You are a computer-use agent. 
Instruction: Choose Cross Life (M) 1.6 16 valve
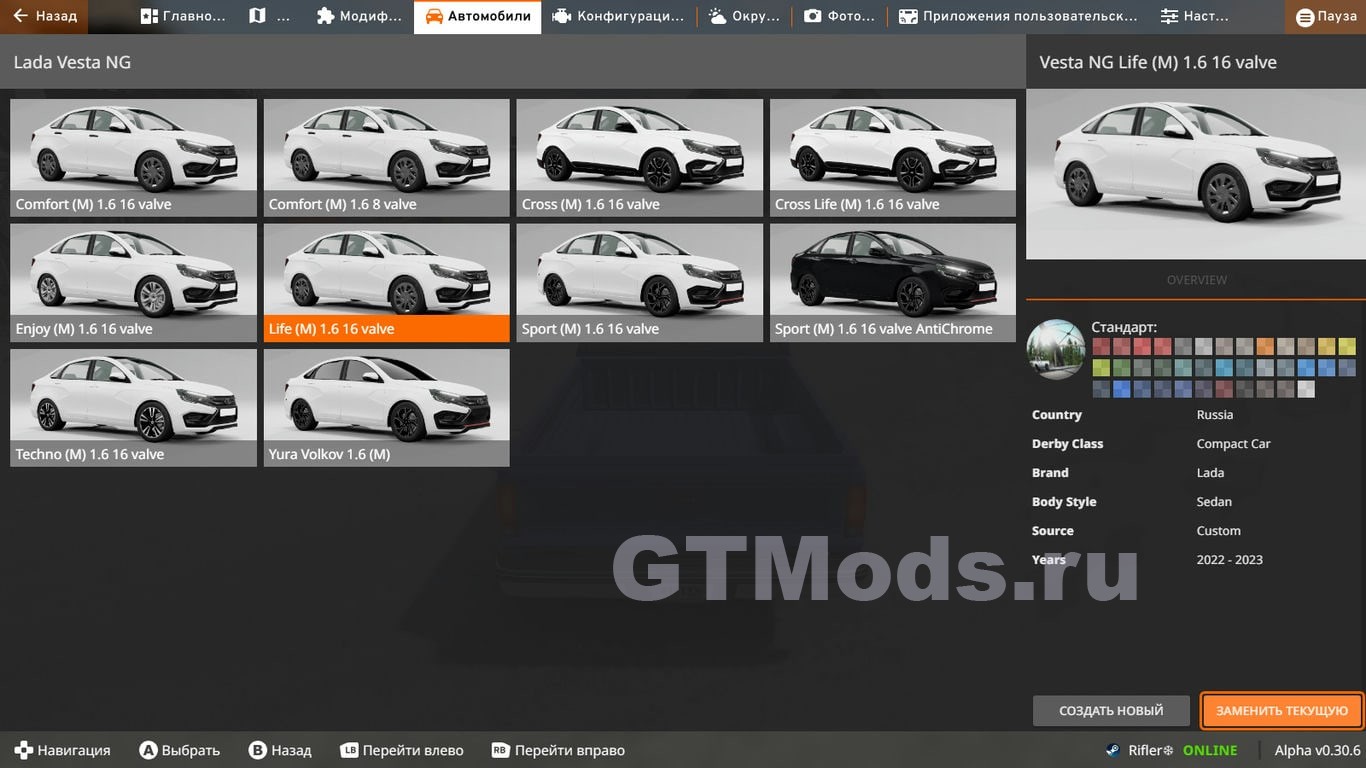click(x=892, y=157)
